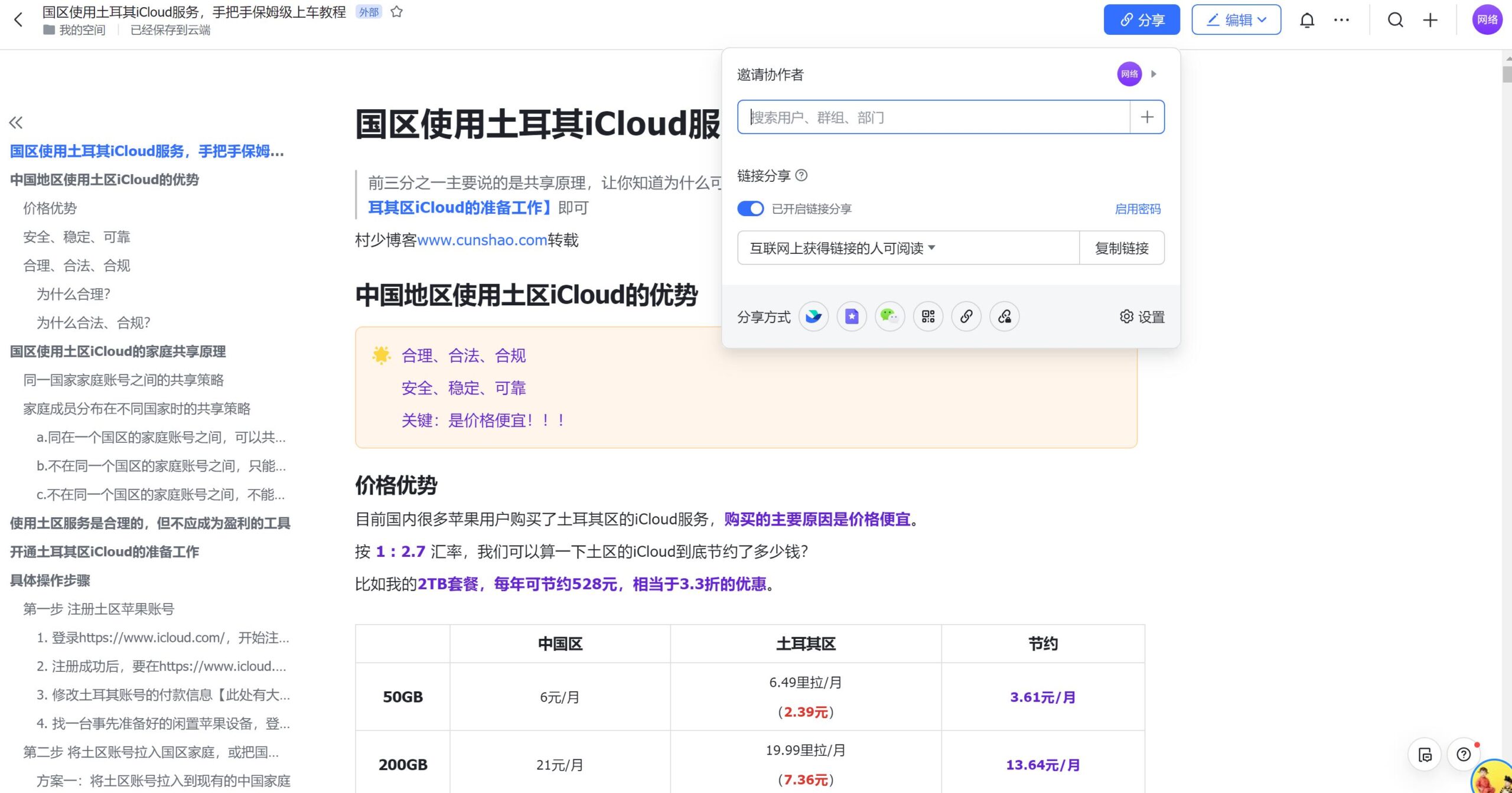
Task: Click the vertical scrollbar thumb
Action: (x=1507, y=74)
